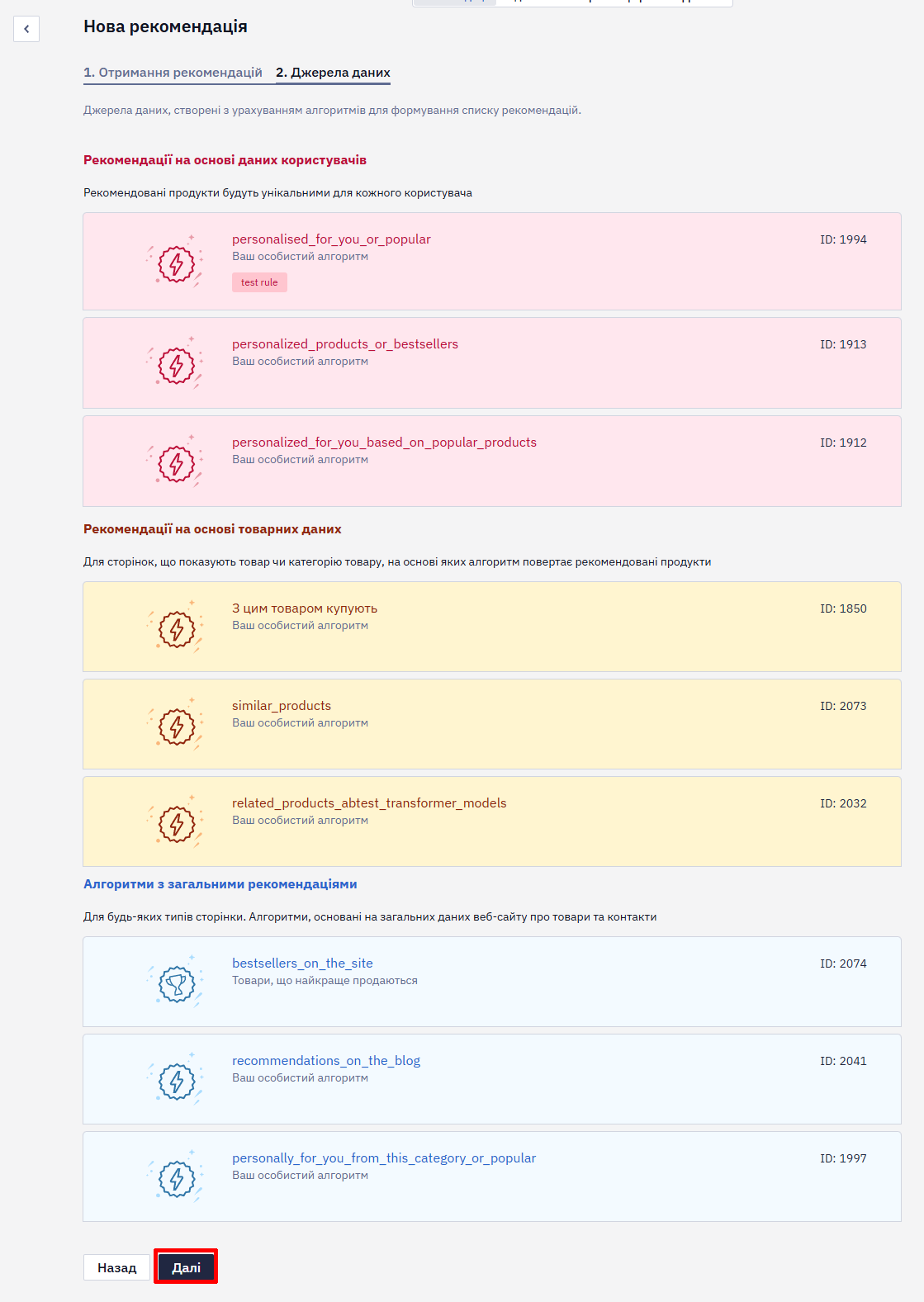Image resolution: width=924 pixels, height=1302 pixels.
Task: Select the 2. Джерела даних tab
Action: coord(333,73)
